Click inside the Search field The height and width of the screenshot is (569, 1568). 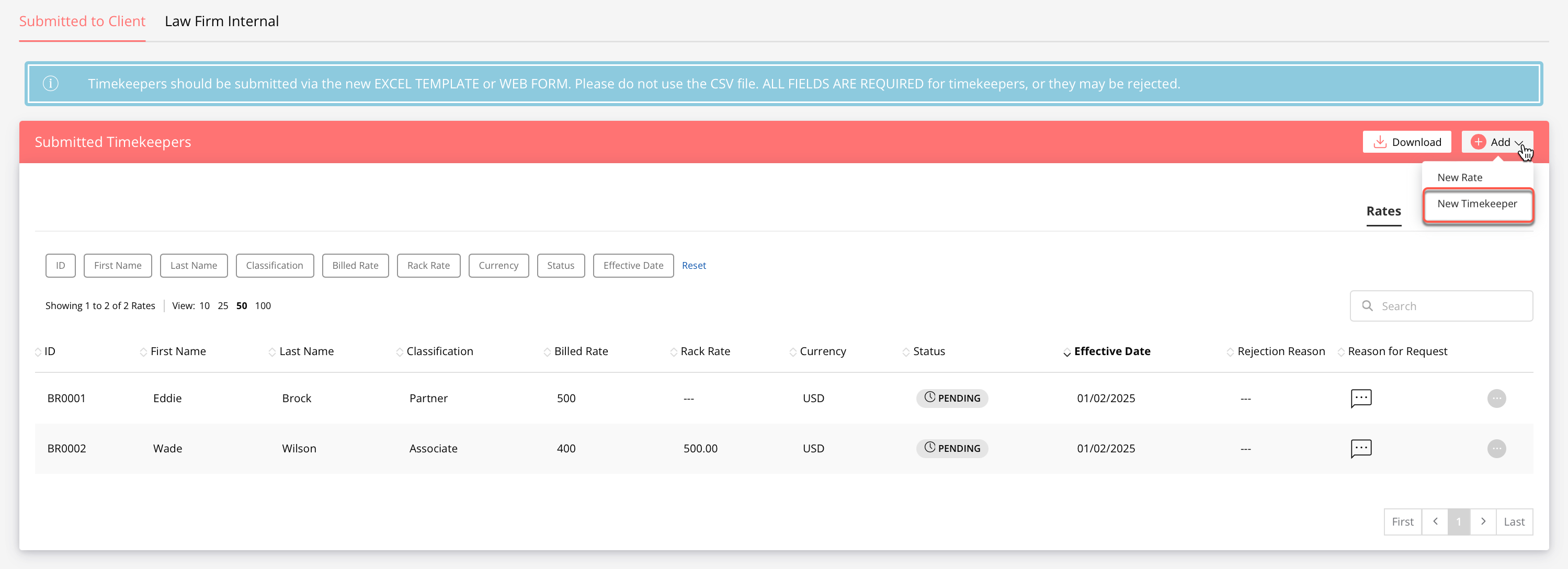1449,305
